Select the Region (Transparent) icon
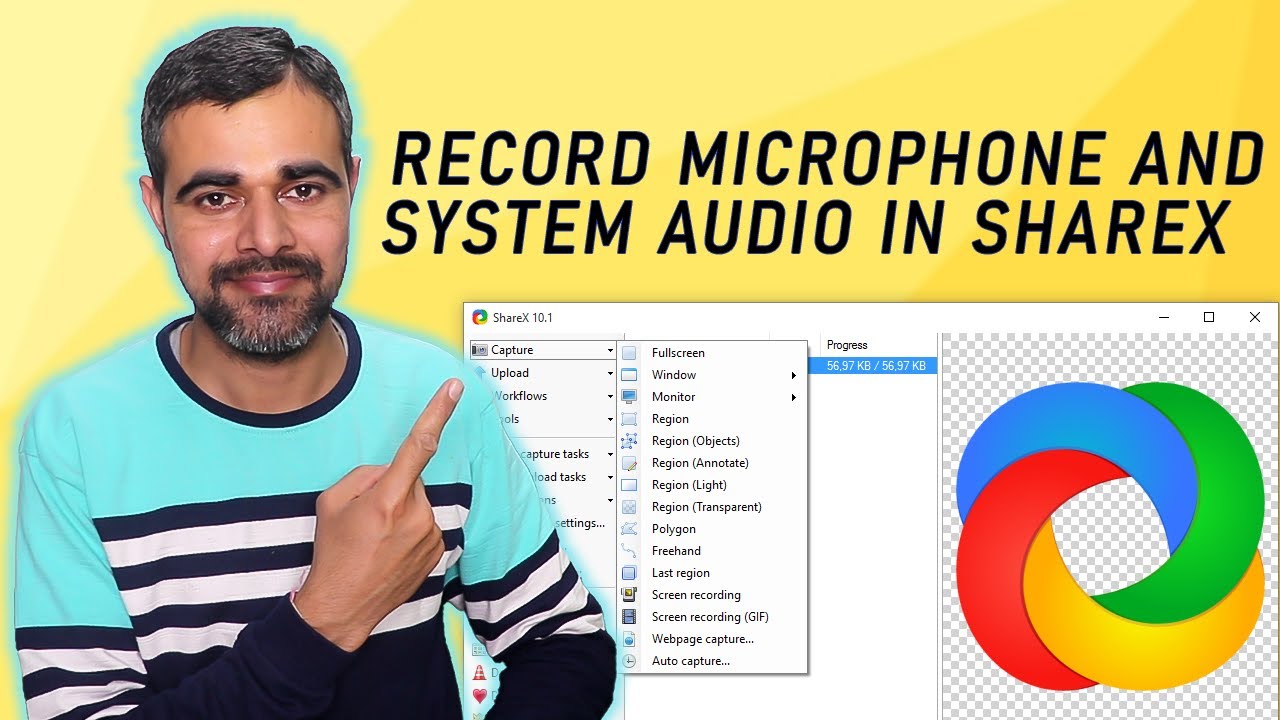 pos(629,507)
